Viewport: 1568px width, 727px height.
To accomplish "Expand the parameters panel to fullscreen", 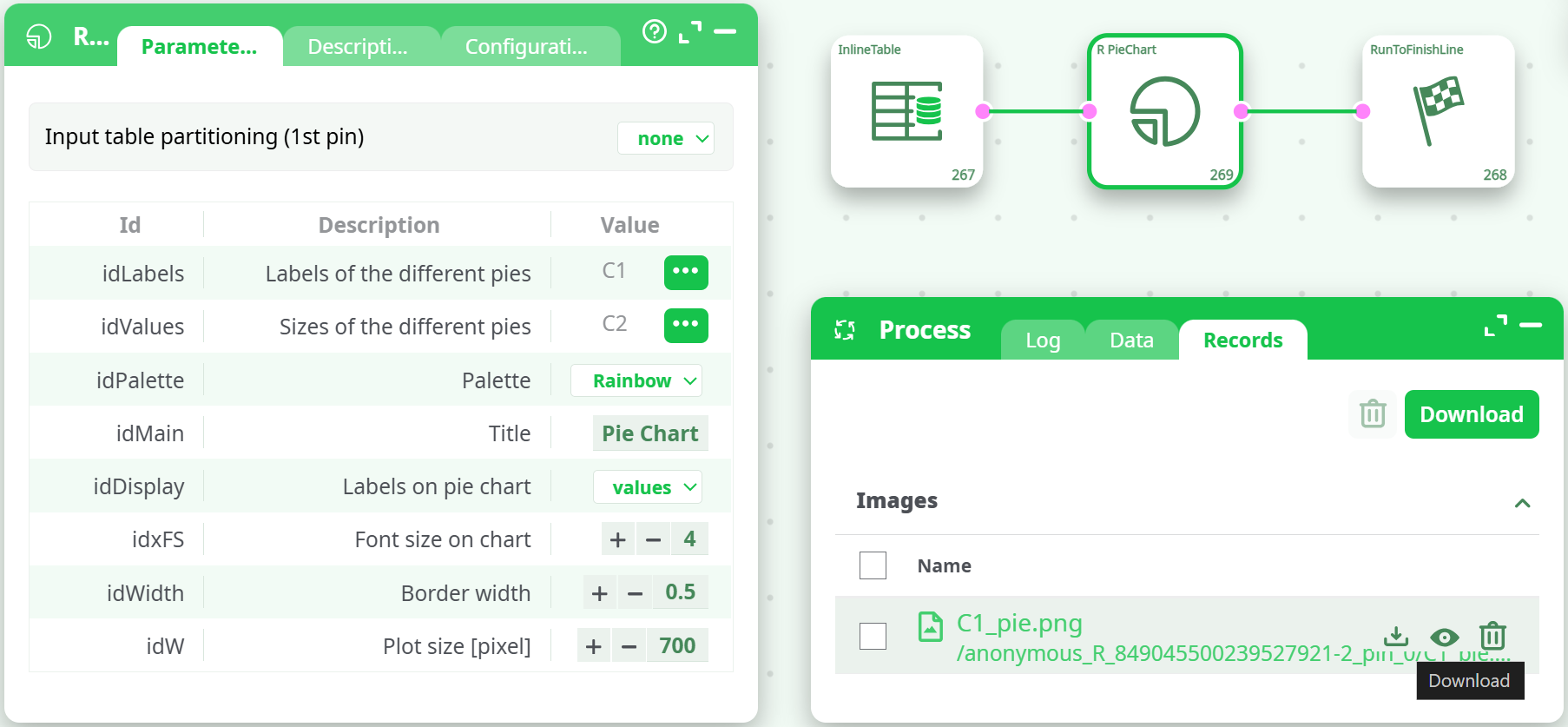I will click(x=690, y=32).
